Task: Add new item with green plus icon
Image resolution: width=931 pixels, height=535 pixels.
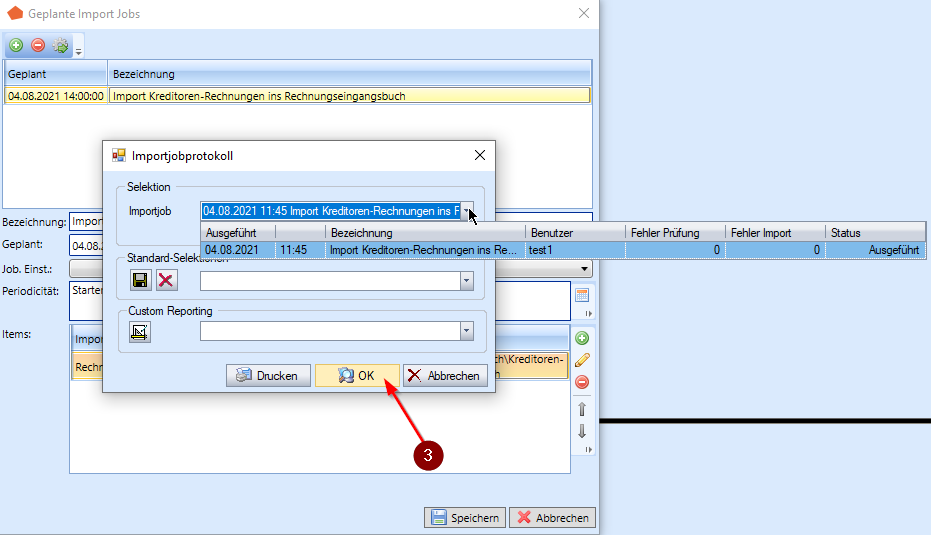Action: point(582,338)
